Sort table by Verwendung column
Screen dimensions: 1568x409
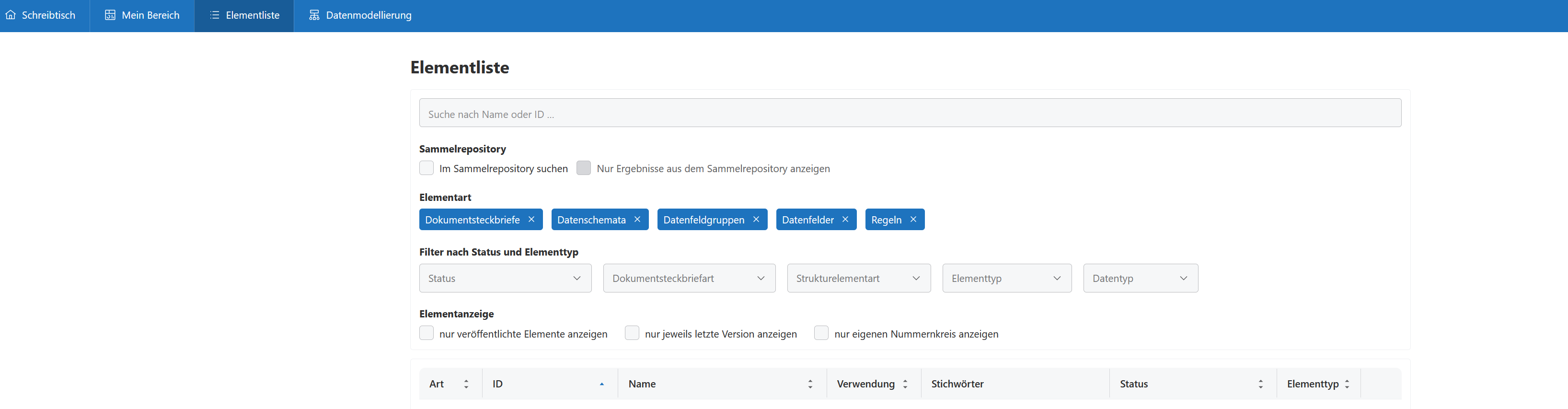tap(904, 384)
